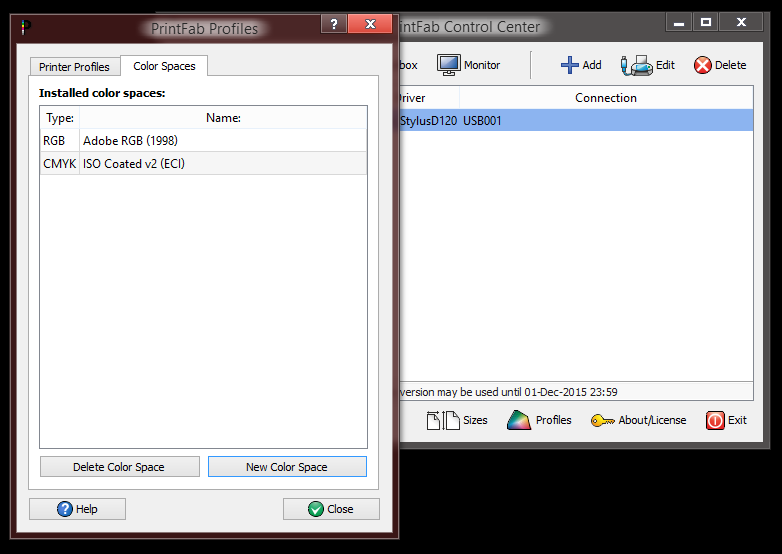The image size is (782, 554).
Task: Click the red Delete icon
Action: (703, 65)
